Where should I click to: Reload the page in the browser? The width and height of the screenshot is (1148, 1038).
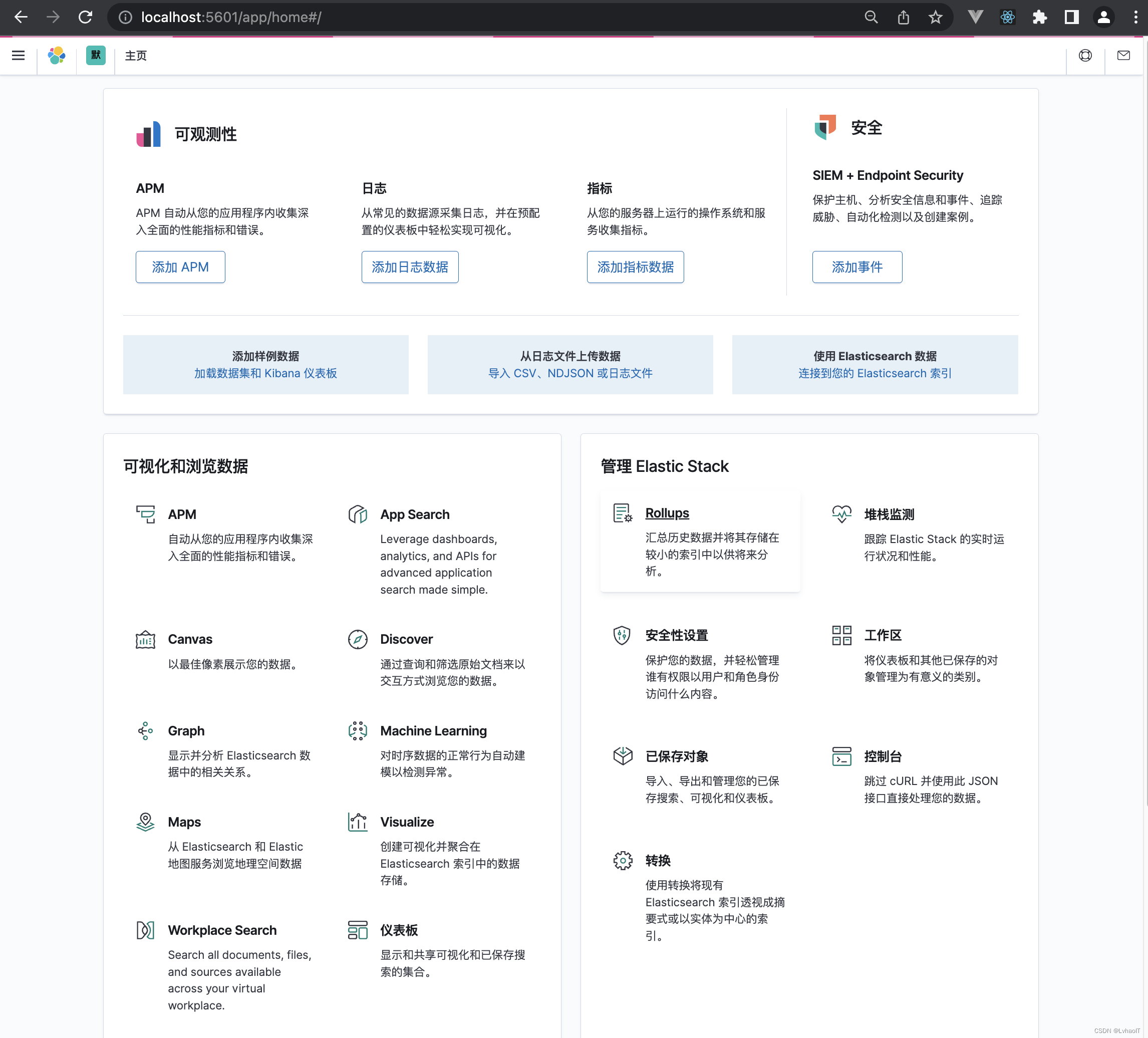click(x=86, y=17)
